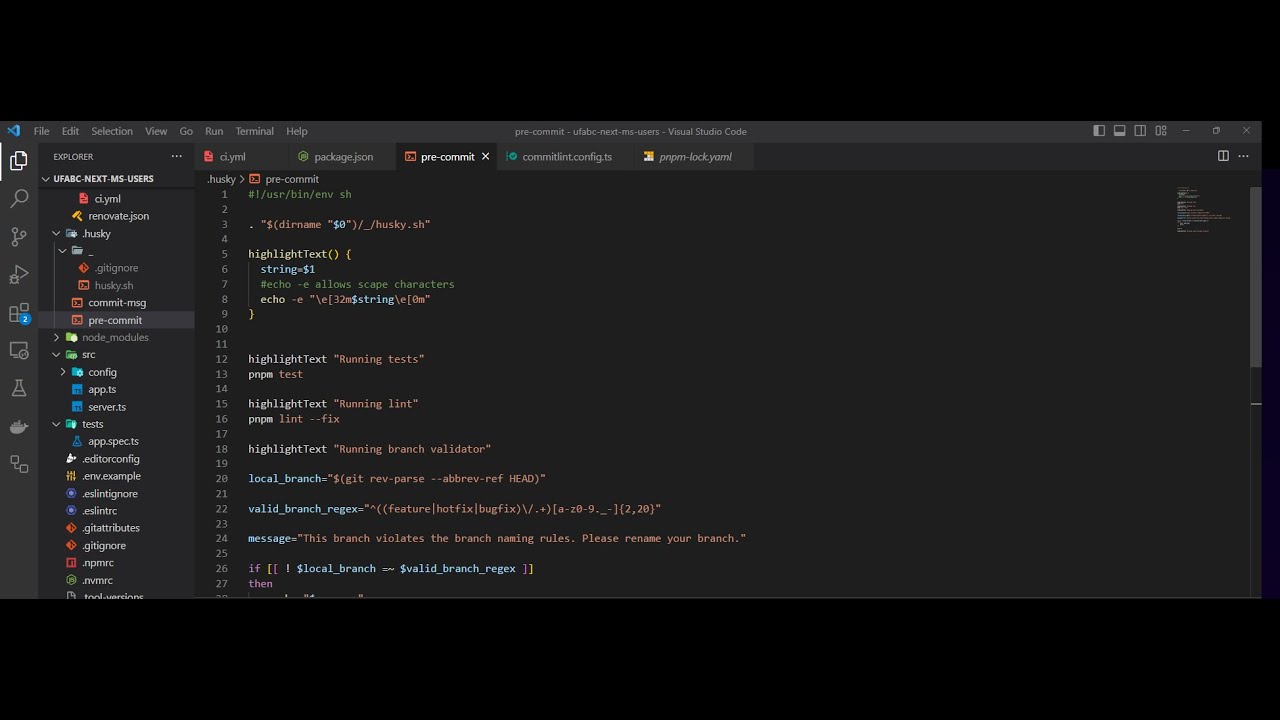Open the Explorer view in activity bar

(x=18, y=161)
